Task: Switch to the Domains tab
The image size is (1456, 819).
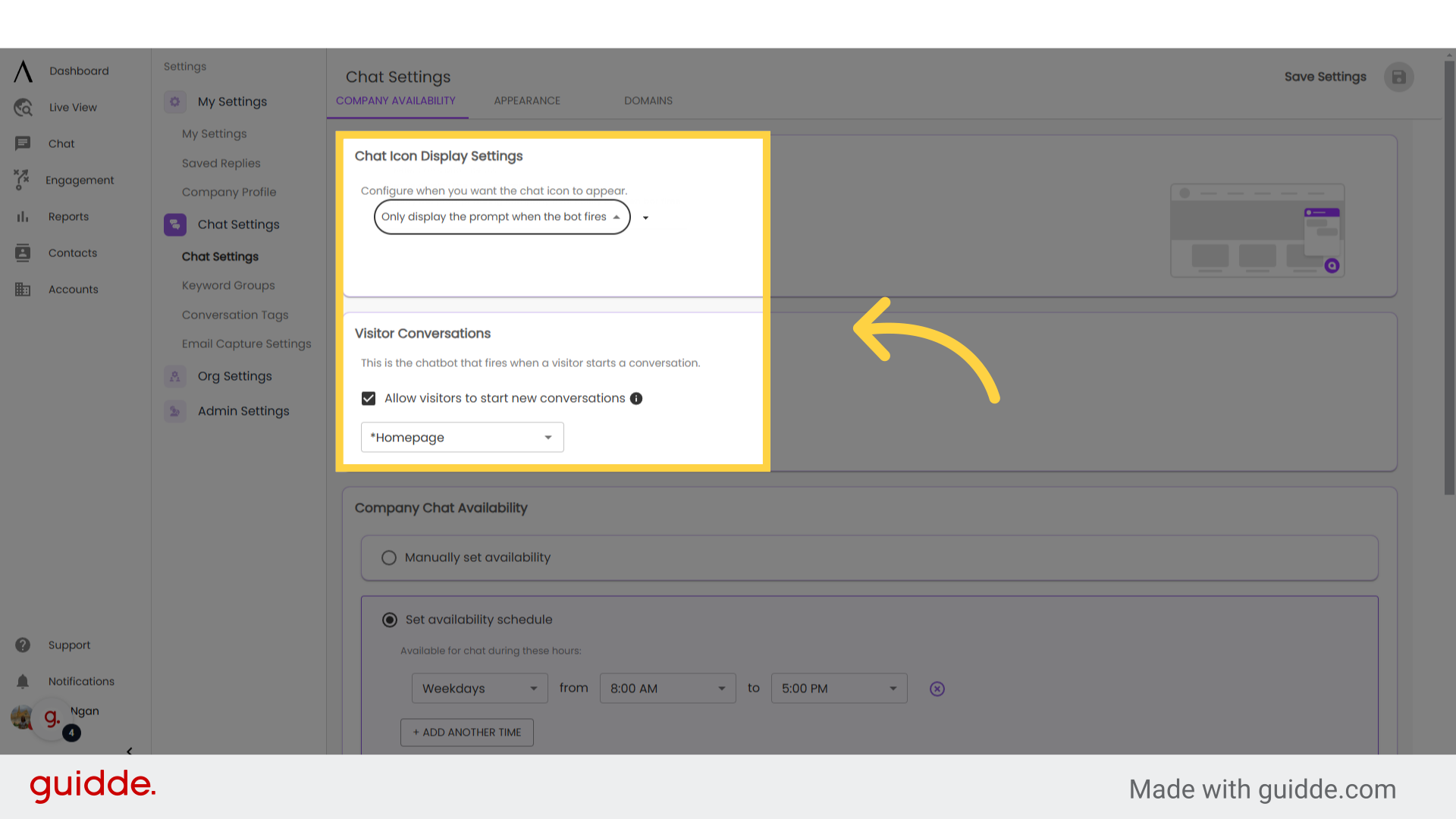Action: (648, 101)
